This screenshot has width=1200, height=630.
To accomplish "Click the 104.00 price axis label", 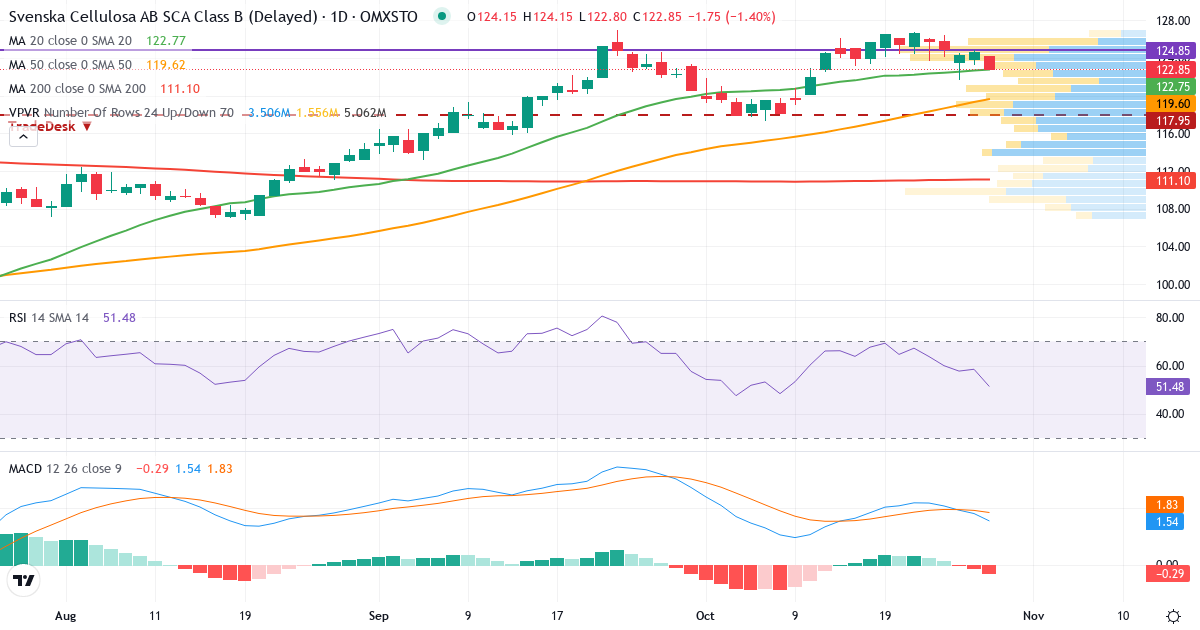I will (x=1172, y=247).
